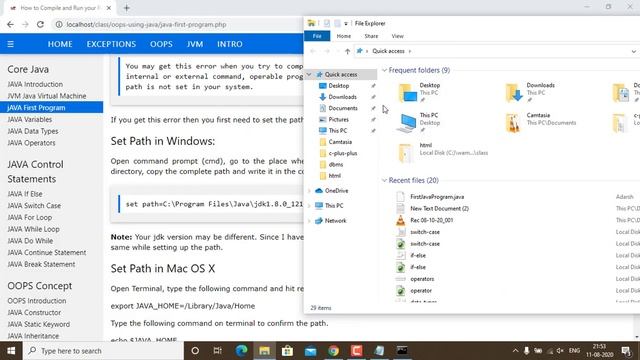Open the Downloads frequent folder icon

click(514, 92)
